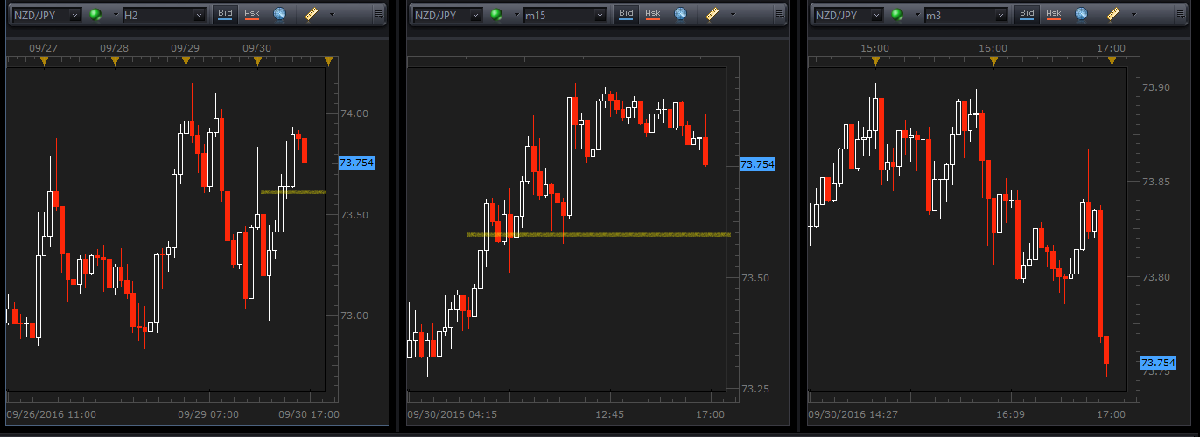
Task: Click the 73.751 price label in m3 chart
Action: (x=1157, y=362)
